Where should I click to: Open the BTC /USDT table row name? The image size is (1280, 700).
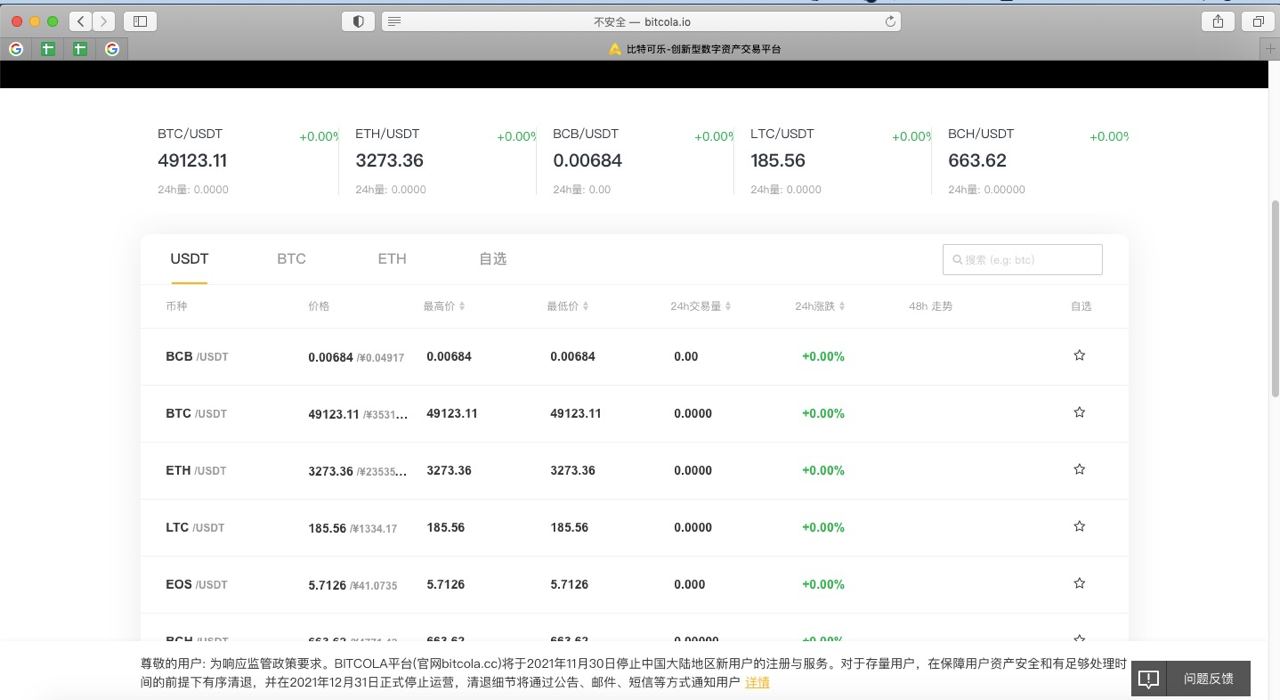pyautogui.click(x=196, y=413)
